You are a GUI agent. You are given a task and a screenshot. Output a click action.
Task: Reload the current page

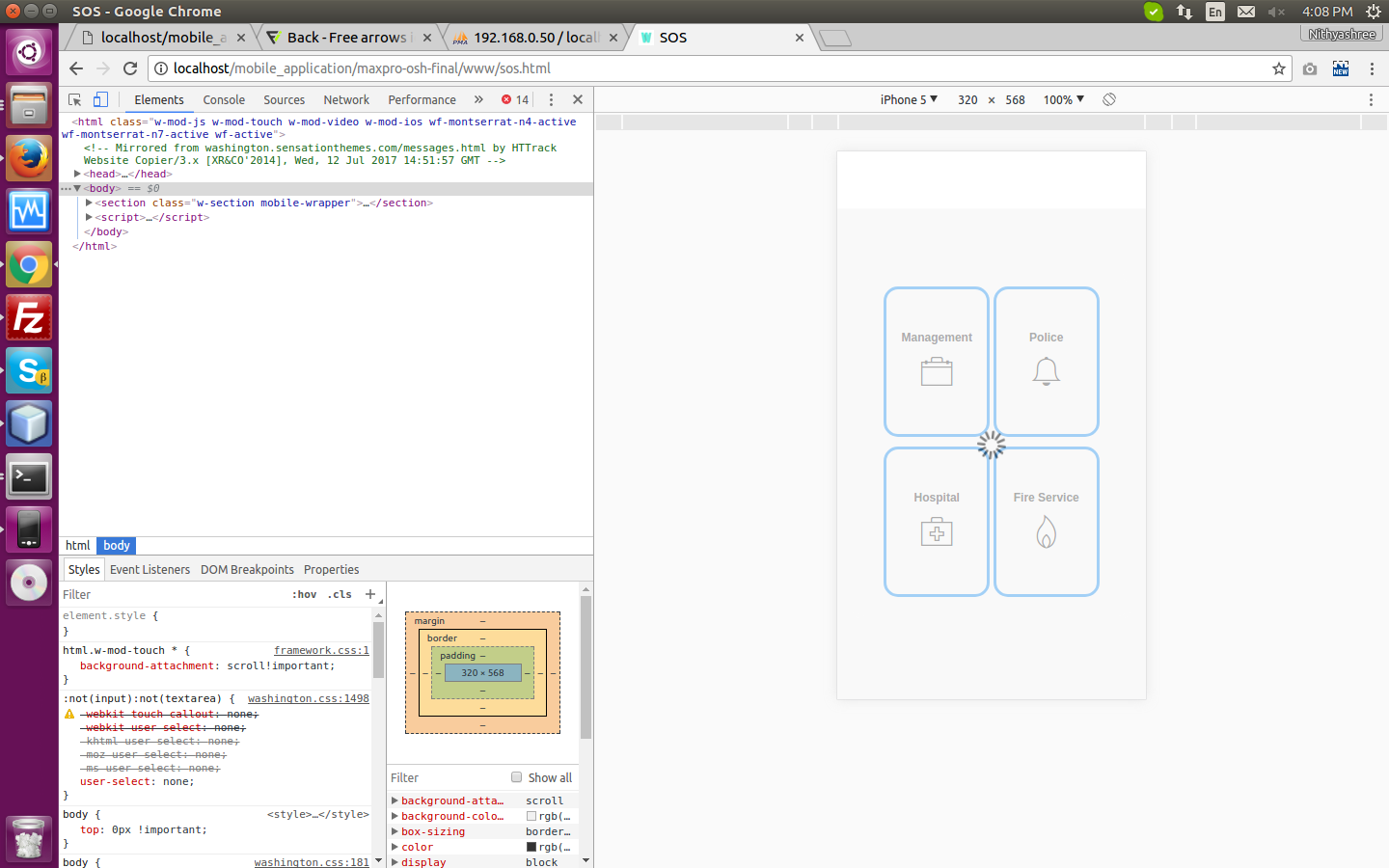(x=130, y=68)
